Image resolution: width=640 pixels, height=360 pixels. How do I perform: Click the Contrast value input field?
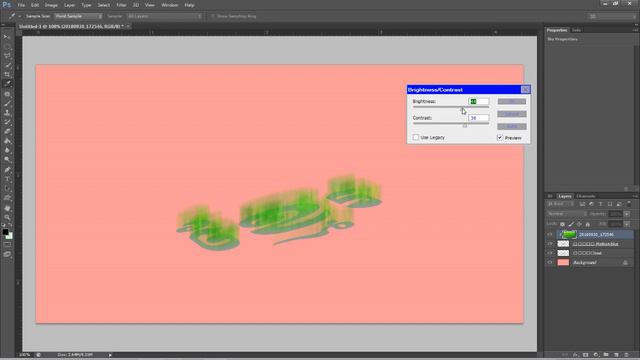478,118
